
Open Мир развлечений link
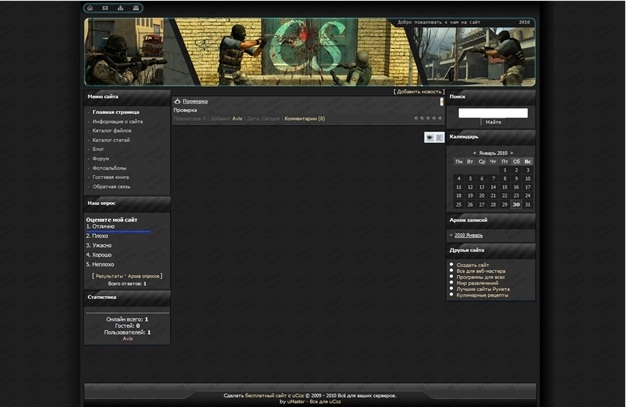point(477,283)
